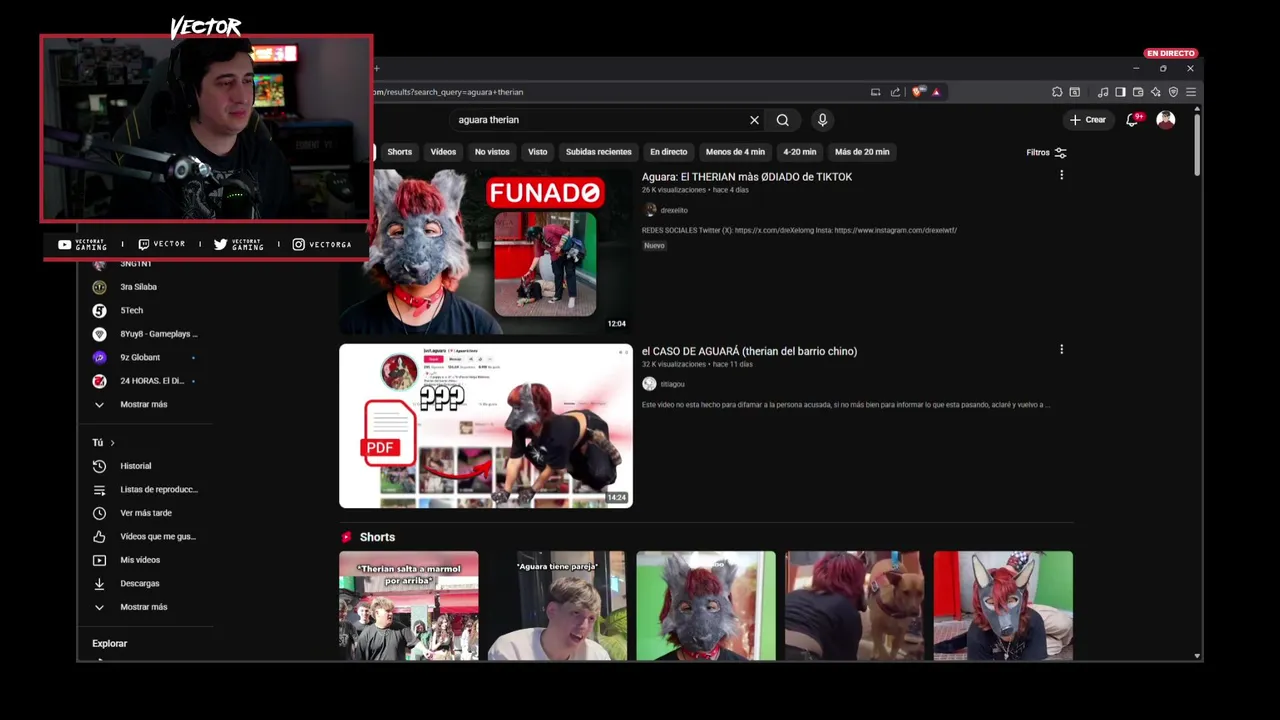Open Short 'Therian salta a marmol por arriba'
Image resolution: width=1280 pixels, height=720 pixels.
[x=408, y=606]
